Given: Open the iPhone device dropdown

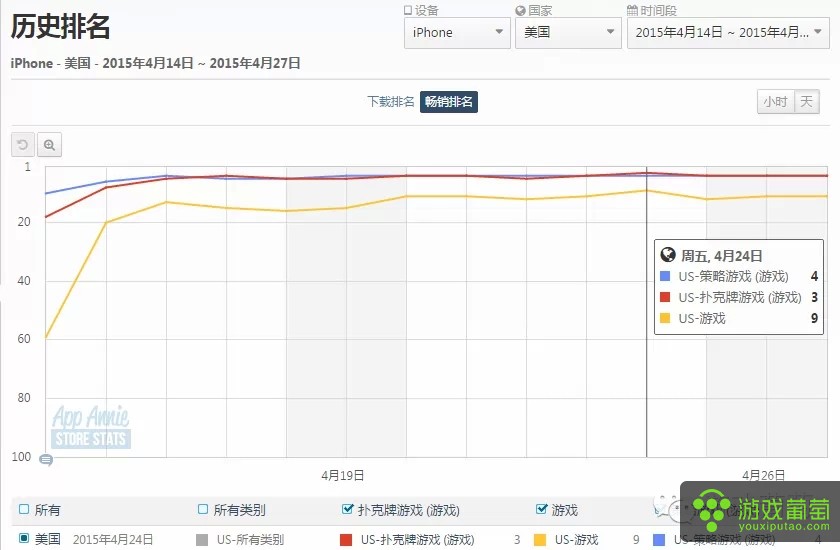Looking at the screenshot, I should [x=457, y=33].
